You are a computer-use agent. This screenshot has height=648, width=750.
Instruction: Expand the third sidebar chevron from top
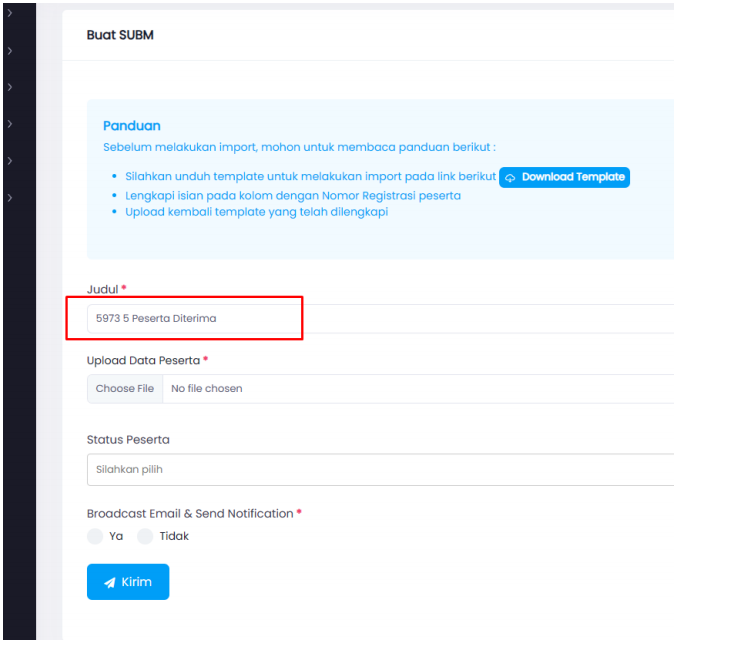tap(10, 87)
